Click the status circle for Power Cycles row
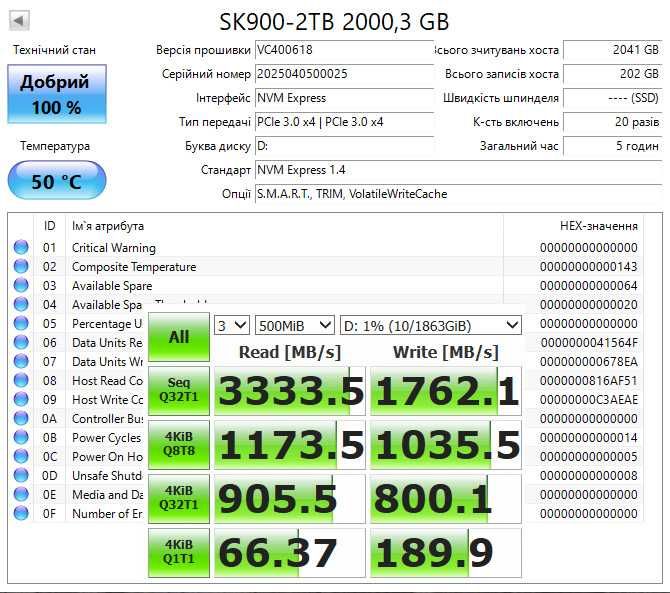Viewport: 670px width, 593px height. [x=21, y=437]
